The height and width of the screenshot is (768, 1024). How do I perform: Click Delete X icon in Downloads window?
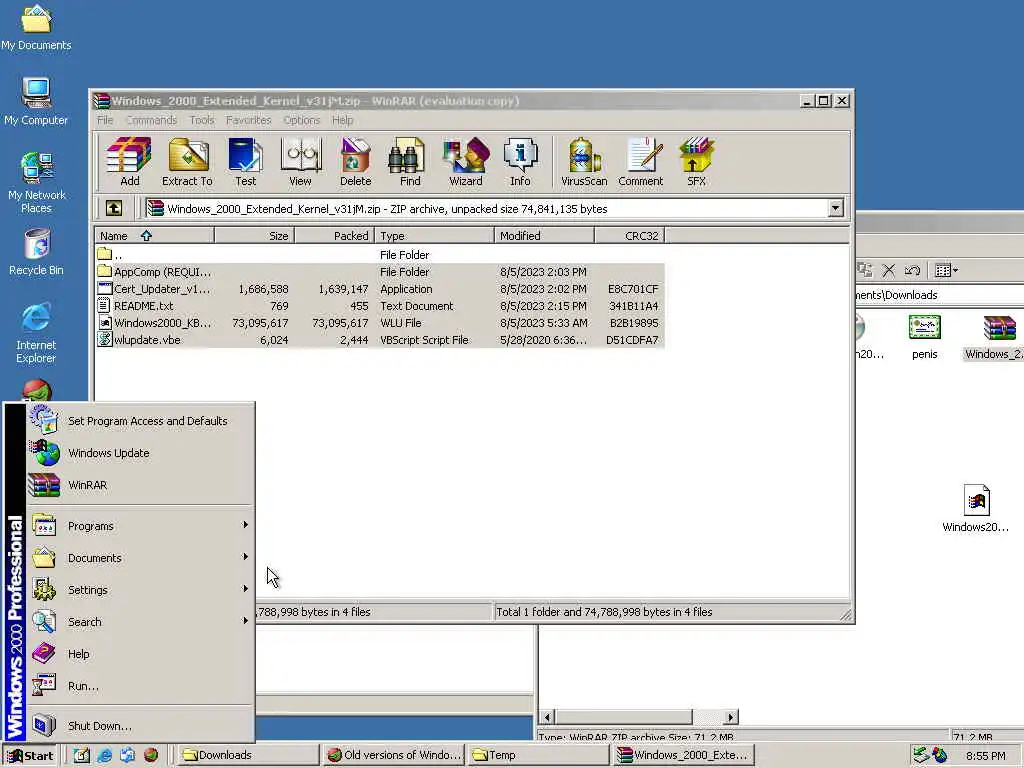pyautogui.click(x=888, y=270)
